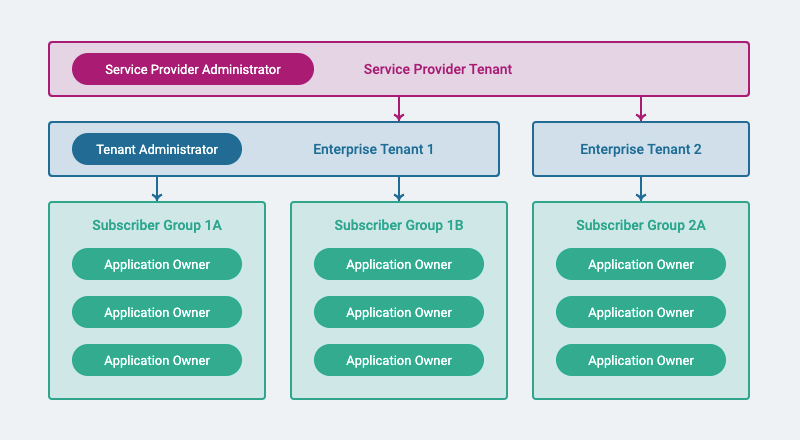Click first Application Owner in Subscriber Group 2A
The height and width of the screenshot is (440, 800).
point(641,264)
